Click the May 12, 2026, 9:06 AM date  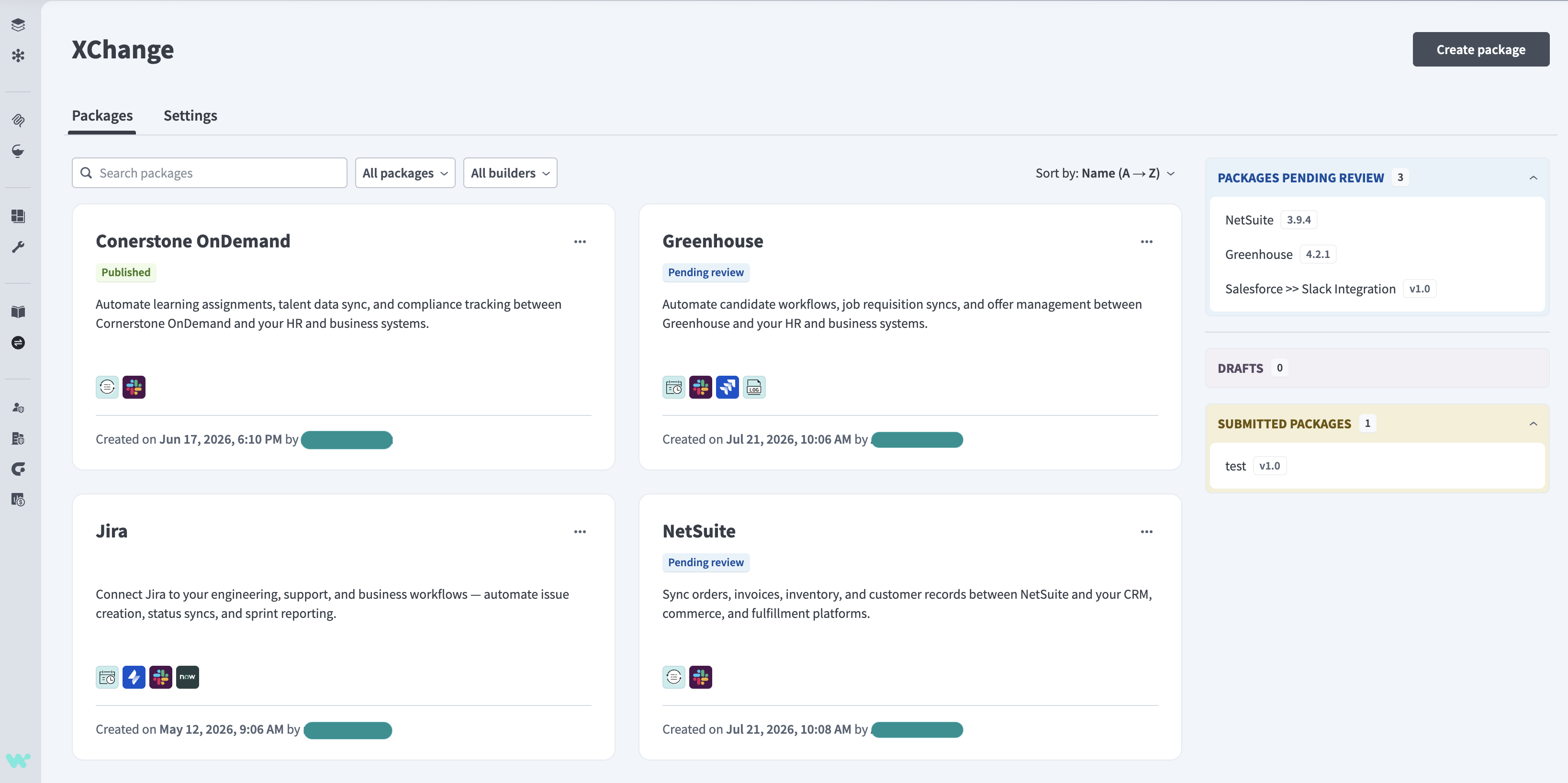(x=222, y=729)
